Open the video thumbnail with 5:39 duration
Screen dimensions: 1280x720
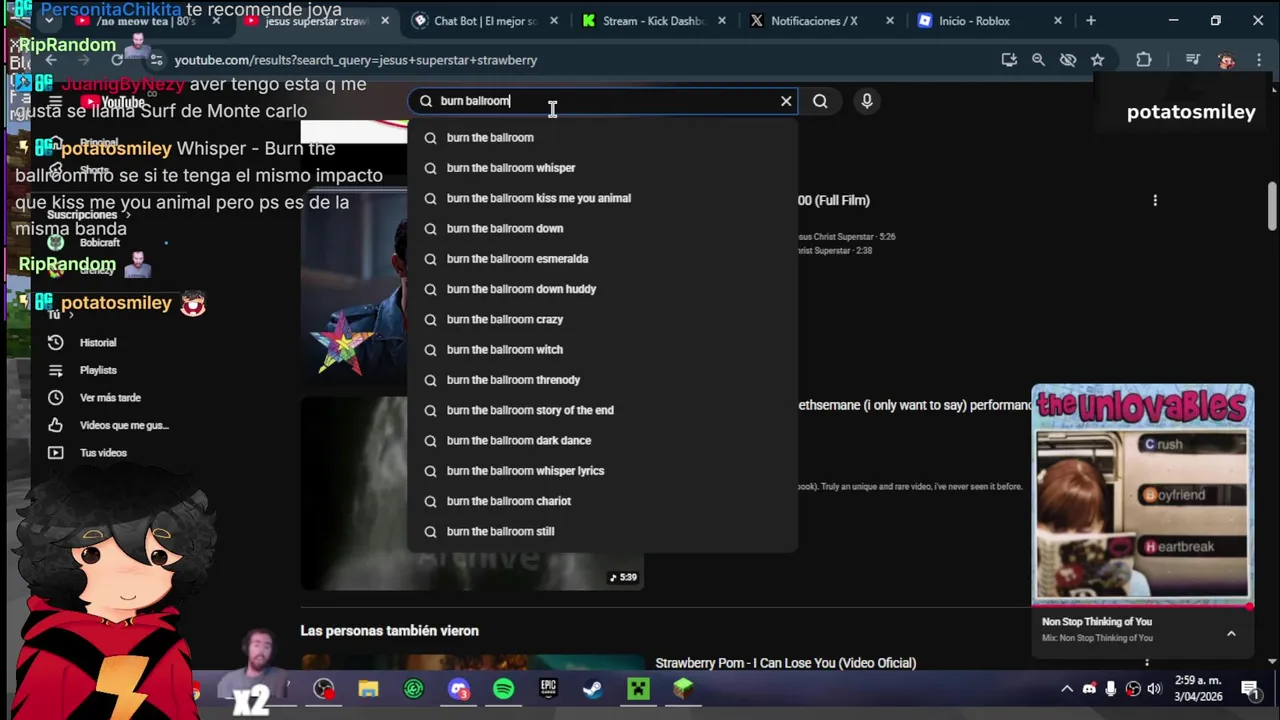472,494
